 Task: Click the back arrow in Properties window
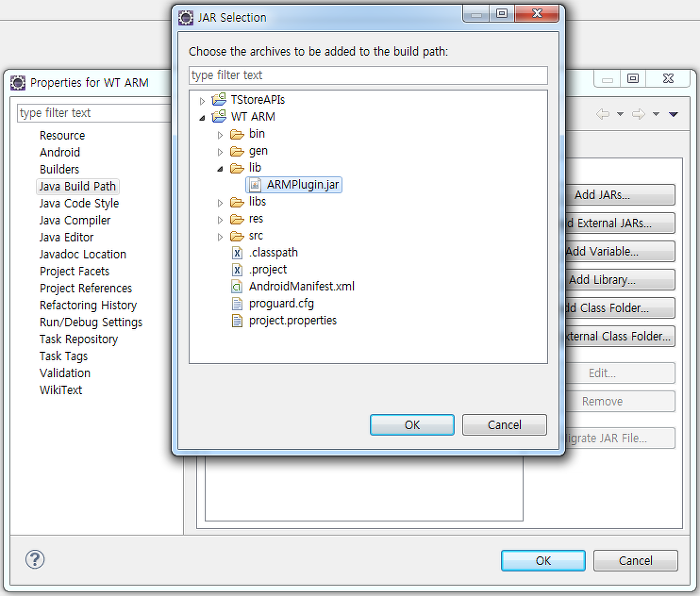[x=602, y=114]
